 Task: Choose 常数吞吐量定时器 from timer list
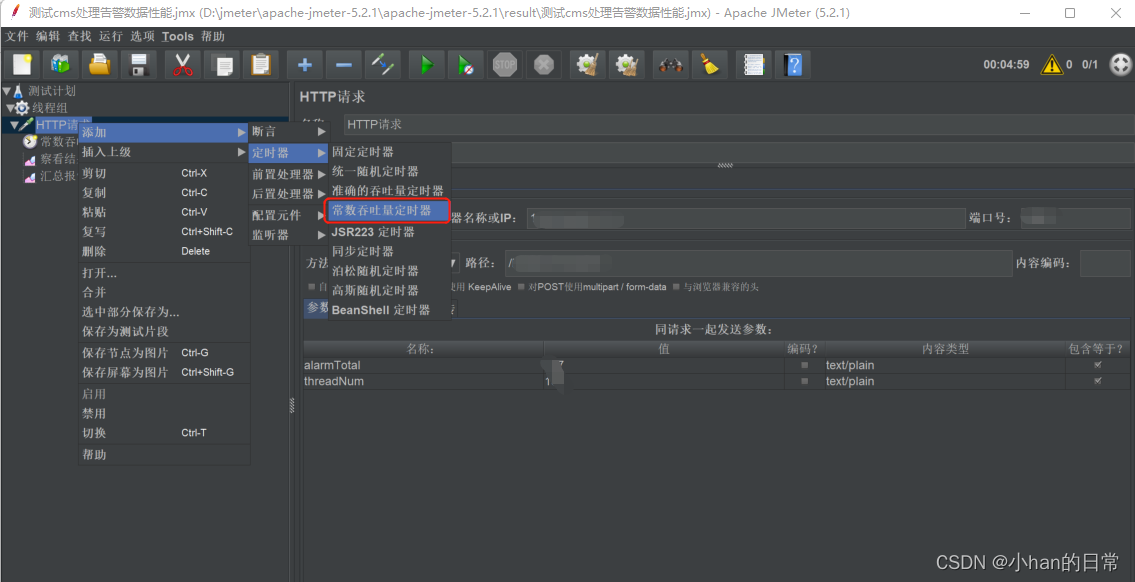click(x=389, y=211)
